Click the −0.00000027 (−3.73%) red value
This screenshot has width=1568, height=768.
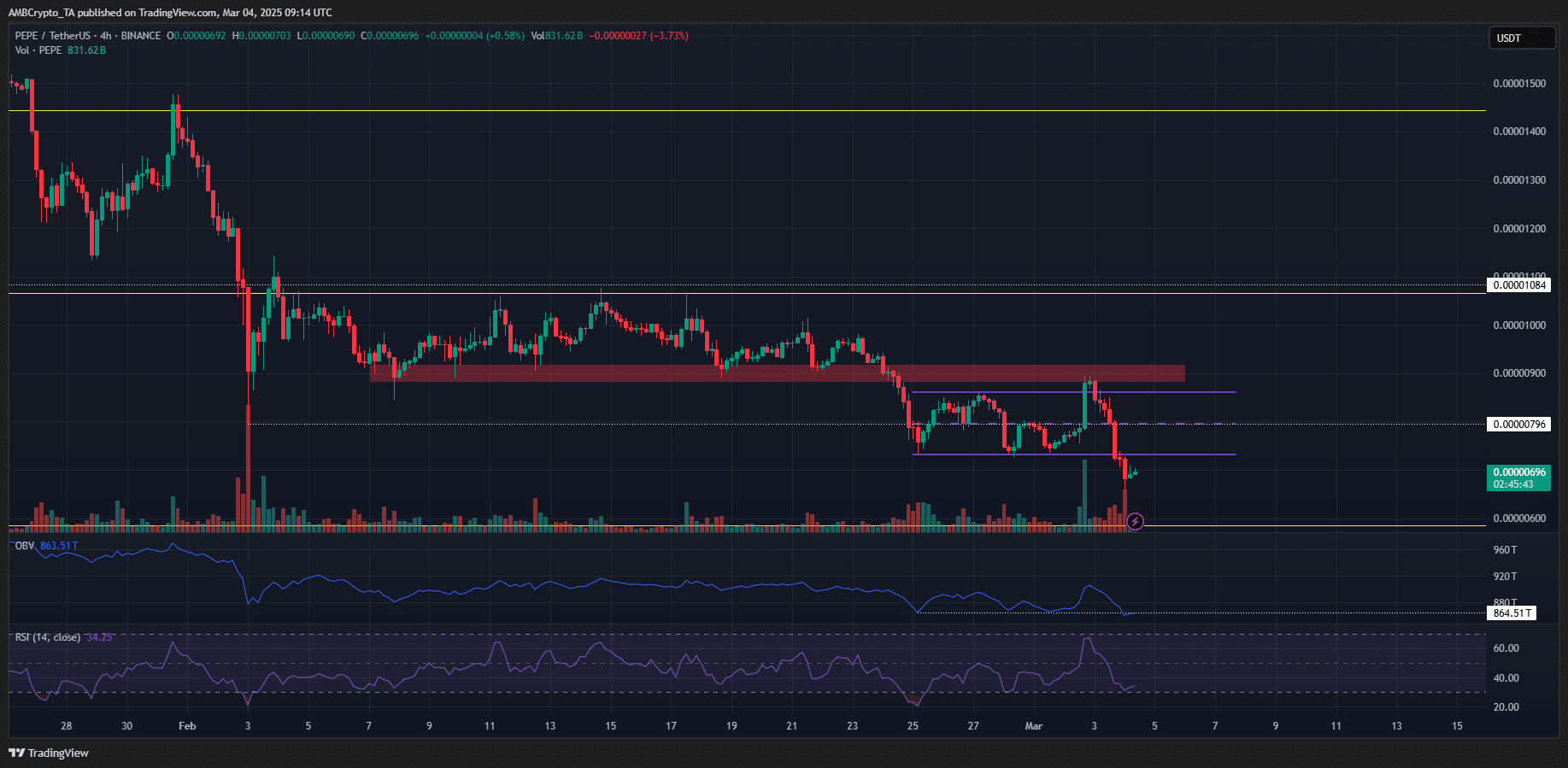(x=639, y=36)
